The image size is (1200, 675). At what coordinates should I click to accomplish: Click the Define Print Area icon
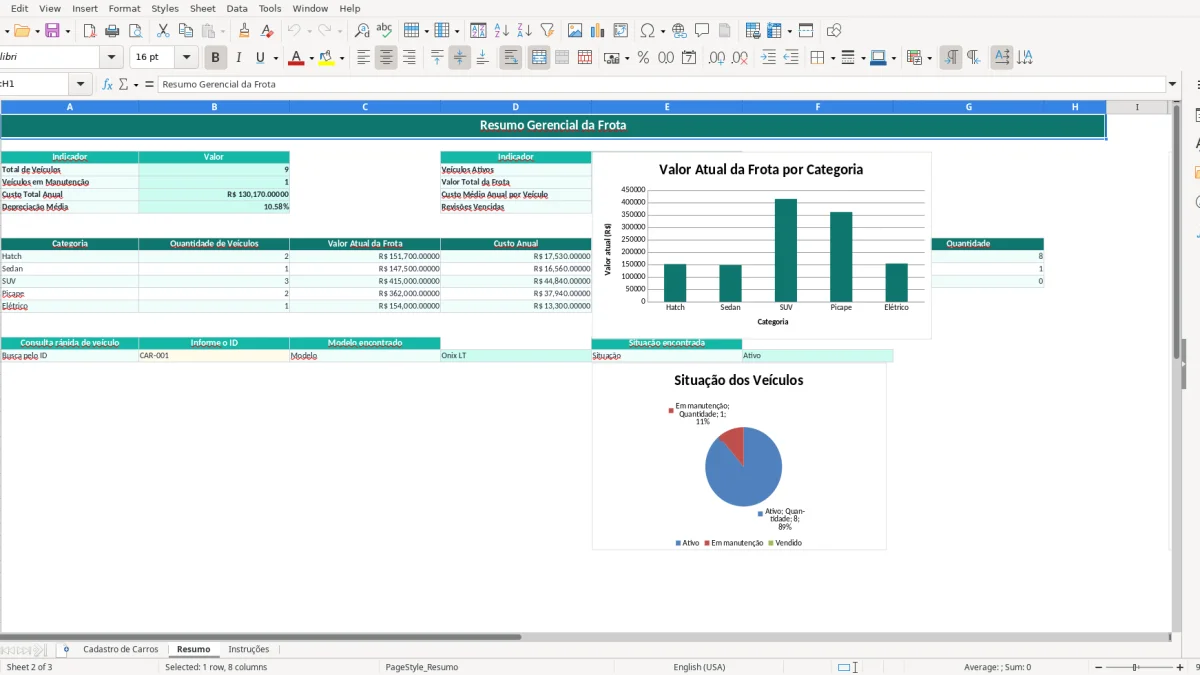tap(753, 31)
